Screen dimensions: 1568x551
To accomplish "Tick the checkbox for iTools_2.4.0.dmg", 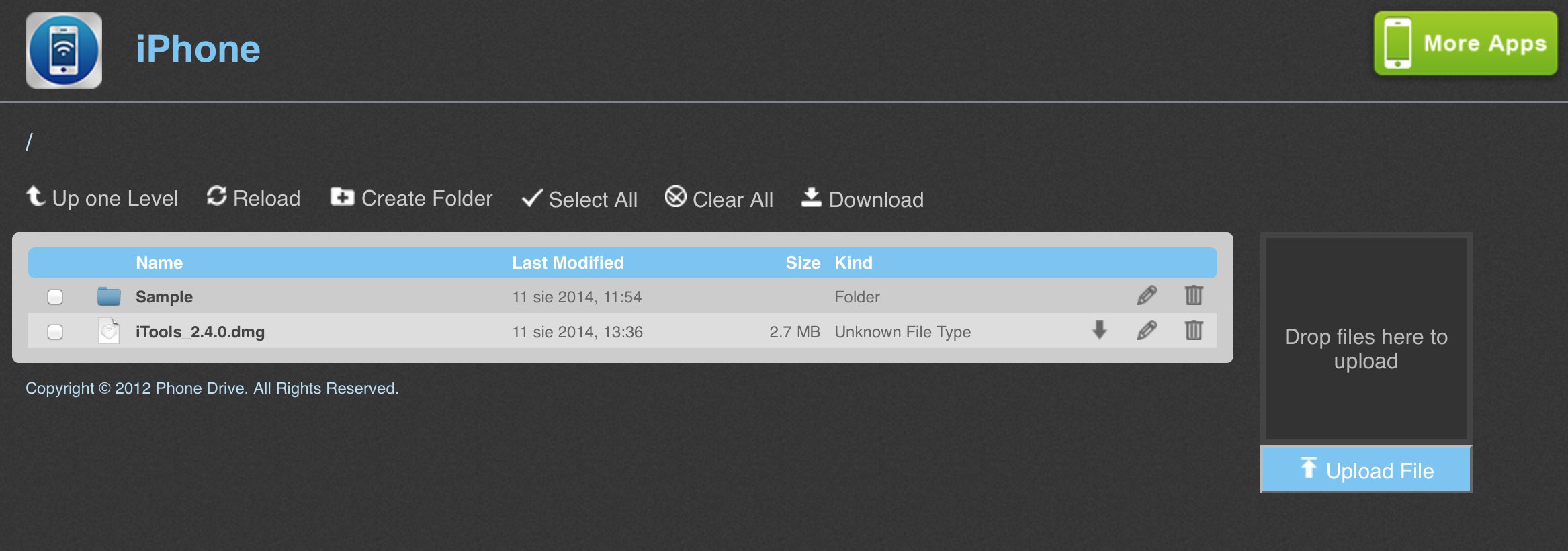I will pos(55,332).
